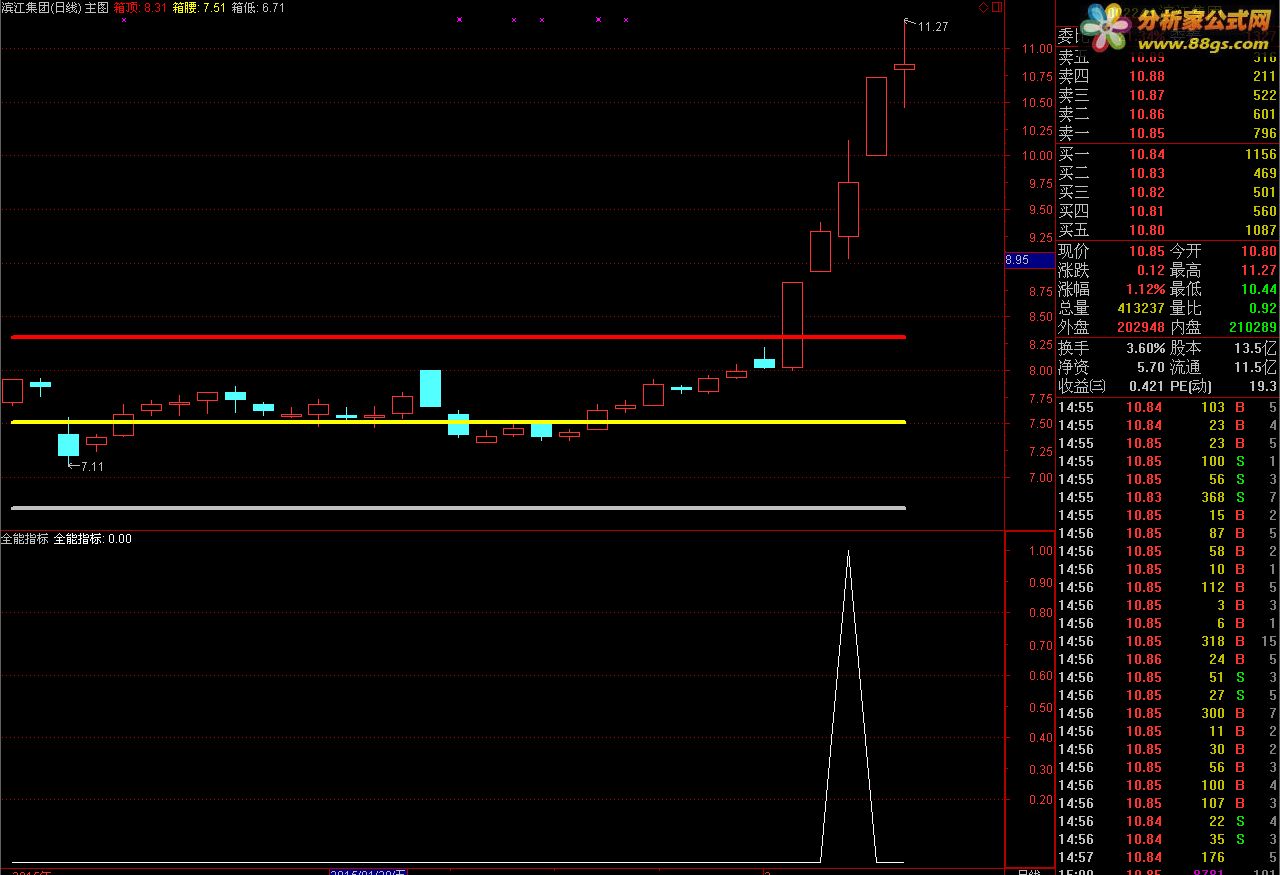Click the 量比 0.92 volume ratio
The height and width of the screenshot is (875, 1280).
click(x=1262, y=308)
